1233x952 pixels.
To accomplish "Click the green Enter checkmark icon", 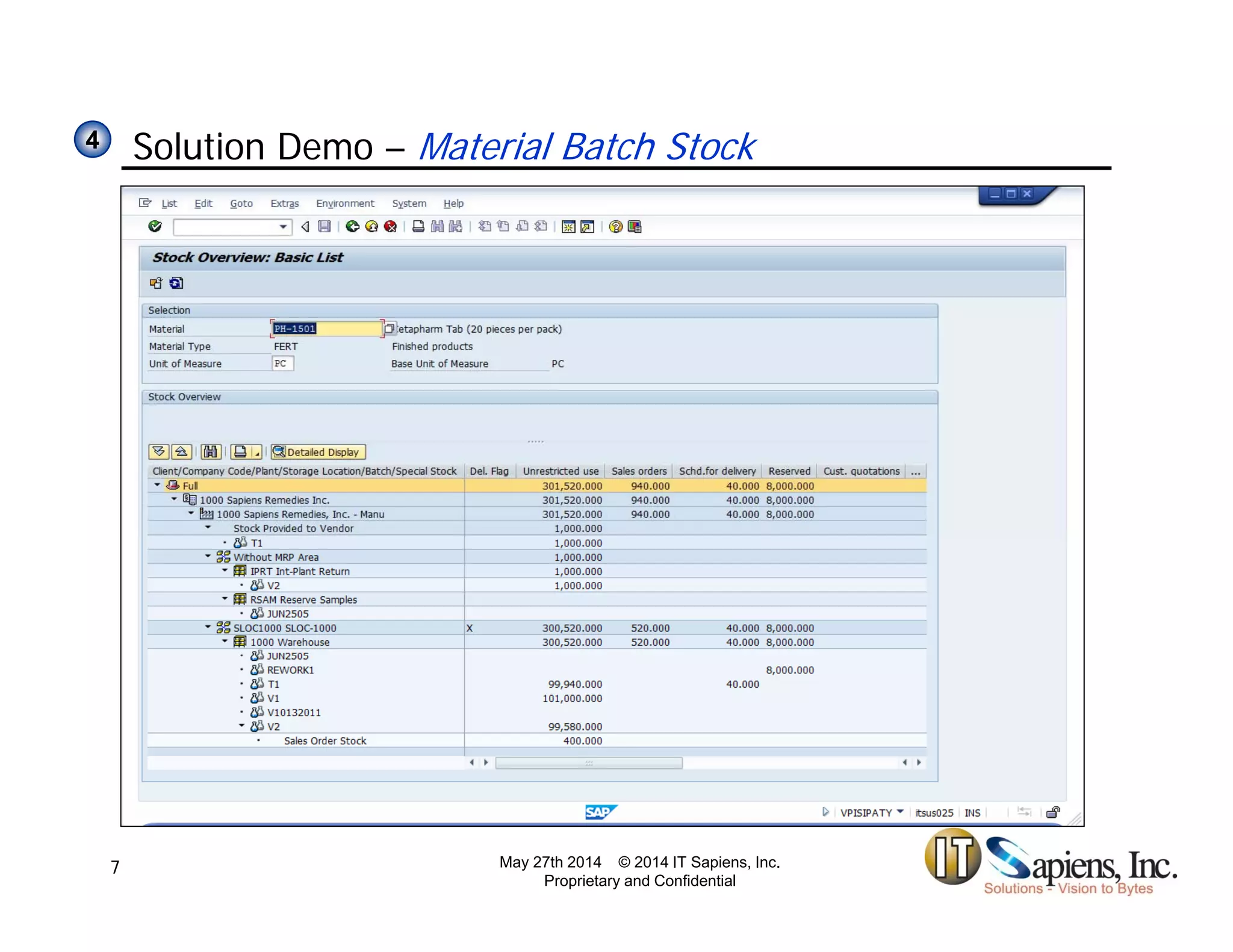I will pos(155,226).
